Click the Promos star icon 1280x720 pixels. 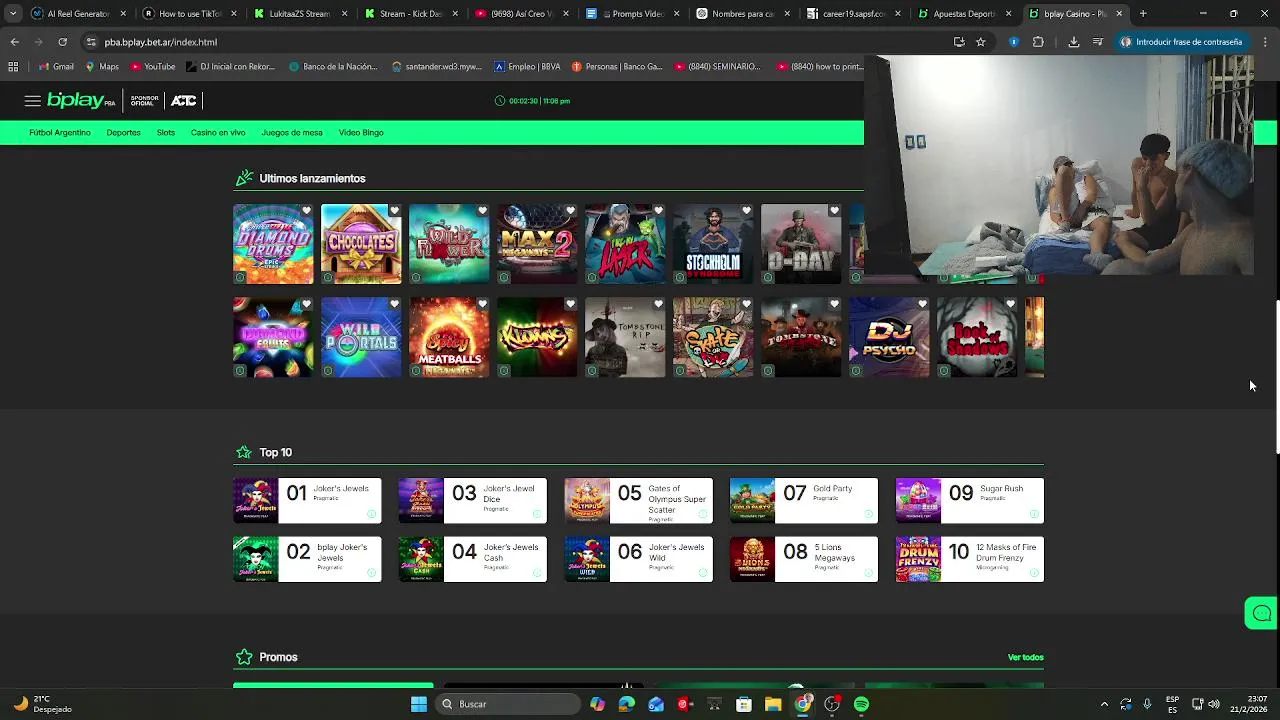point(244,657)
